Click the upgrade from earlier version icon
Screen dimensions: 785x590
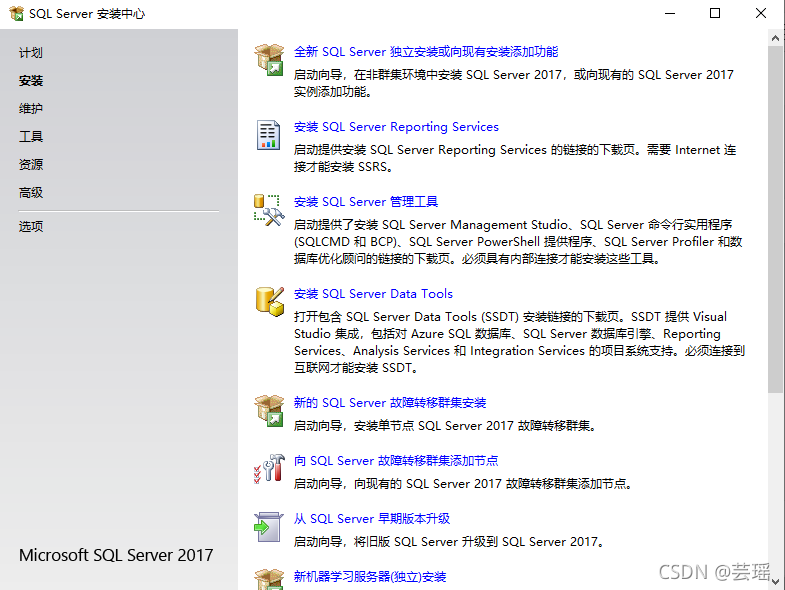tap(269, 526)
